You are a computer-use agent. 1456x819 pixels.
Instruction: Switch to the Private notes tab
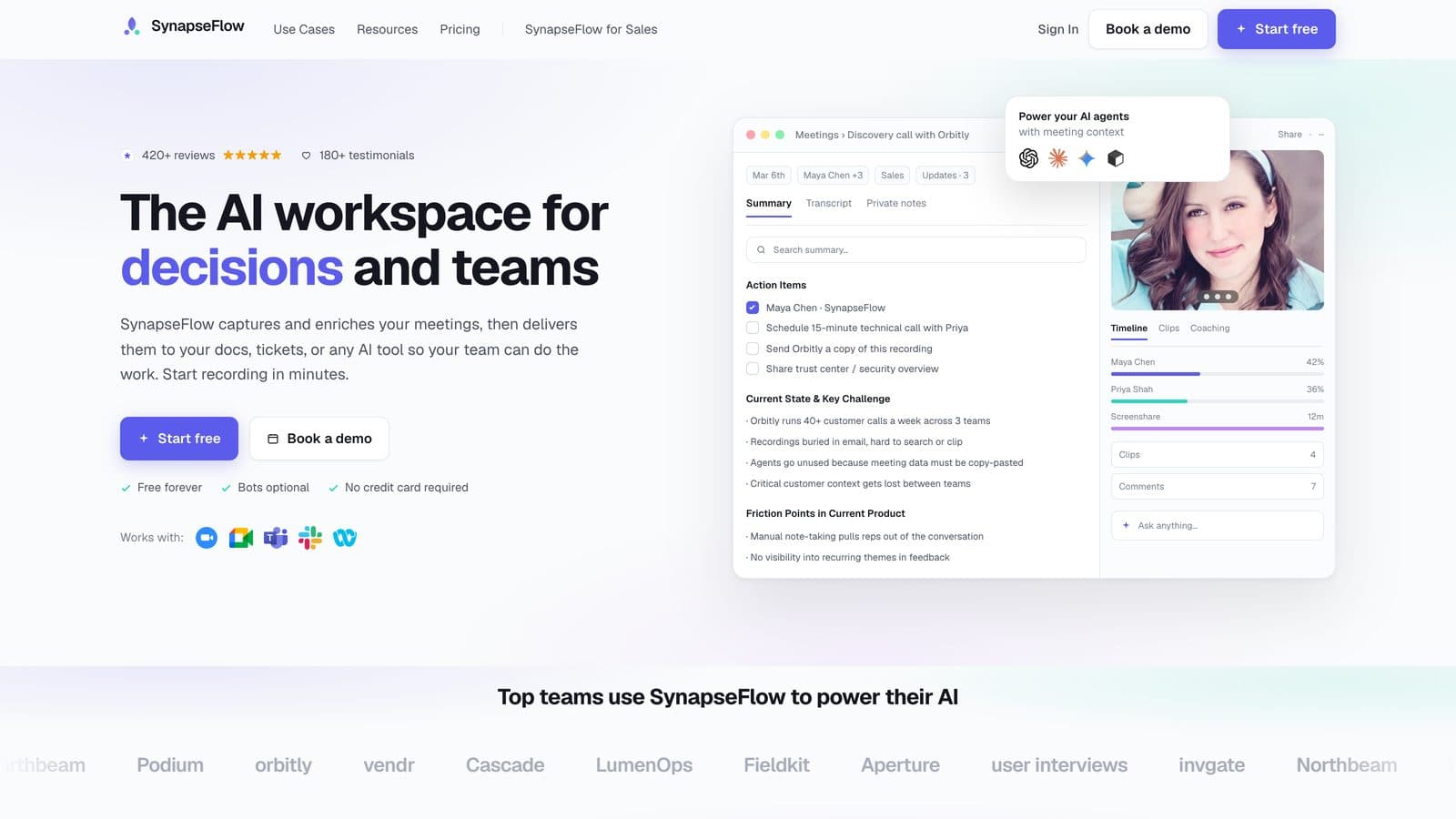pos(896,204)
